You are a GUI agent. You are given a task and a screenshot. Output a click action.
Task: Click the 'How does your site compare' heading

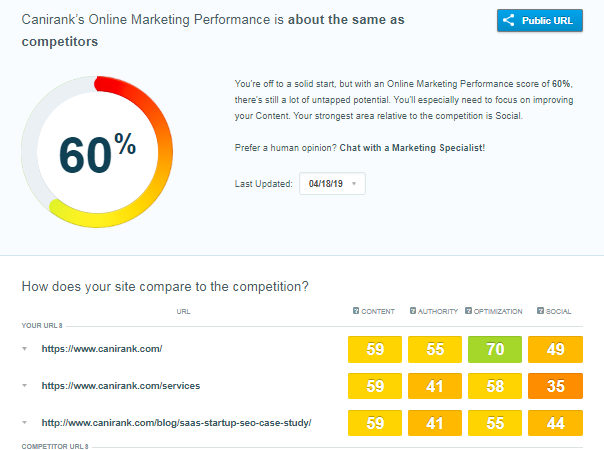tap(165, 286)
